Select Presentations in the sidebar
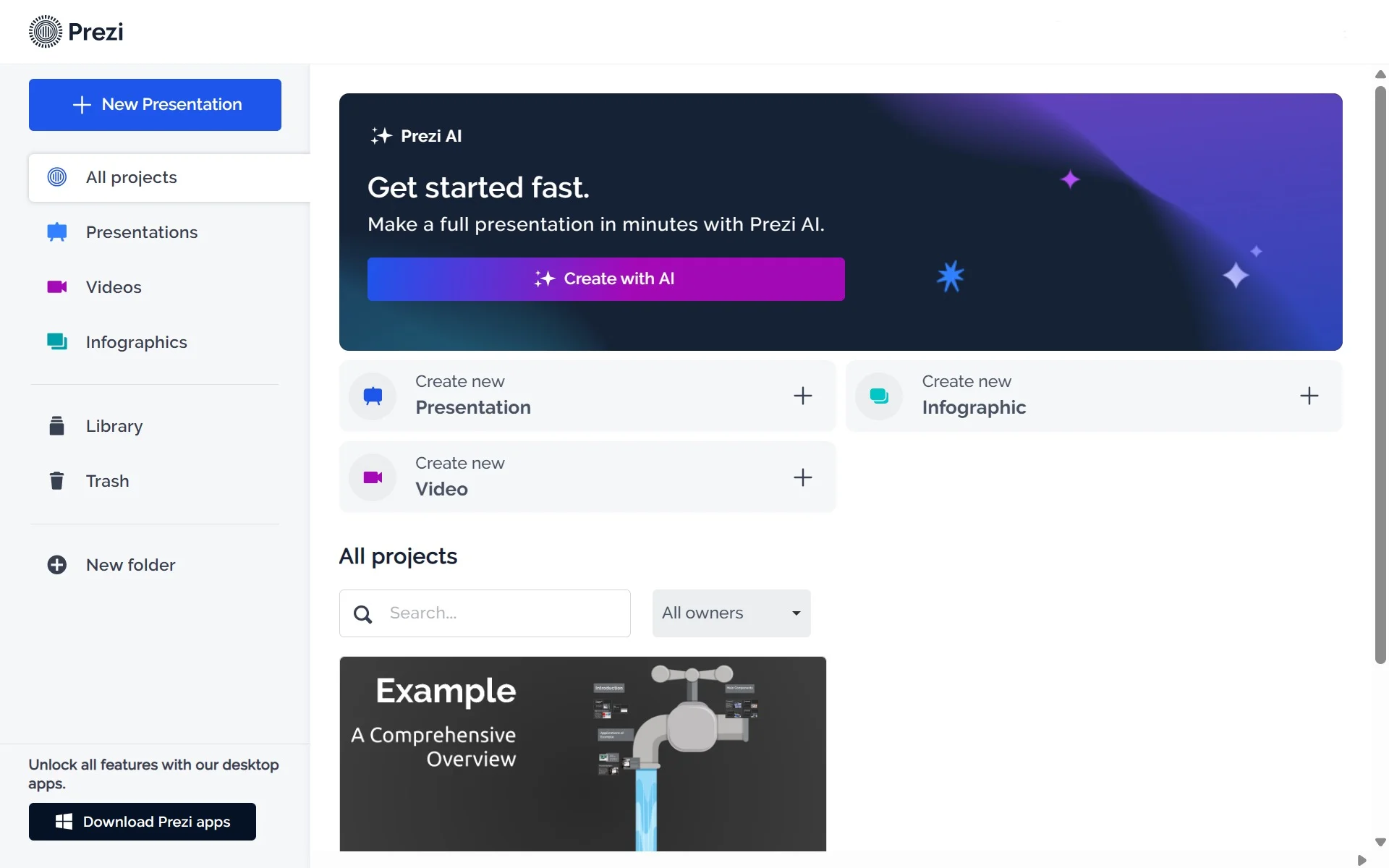Viewport: 1389px width, 868px height. click(141, 232)
